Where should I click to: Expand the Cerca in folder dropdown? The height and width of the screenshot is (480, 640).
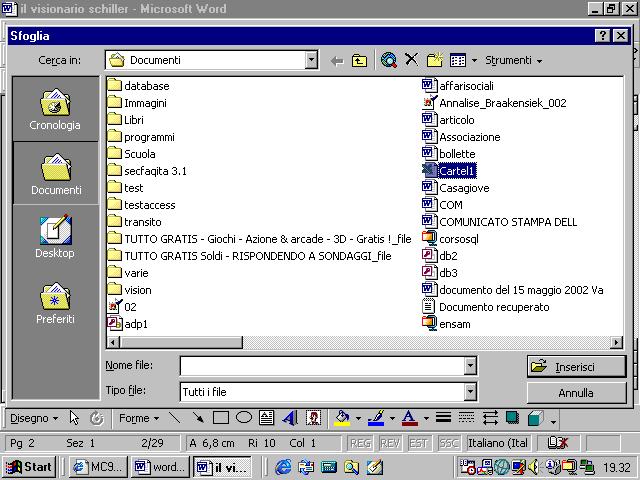[311, 60]
